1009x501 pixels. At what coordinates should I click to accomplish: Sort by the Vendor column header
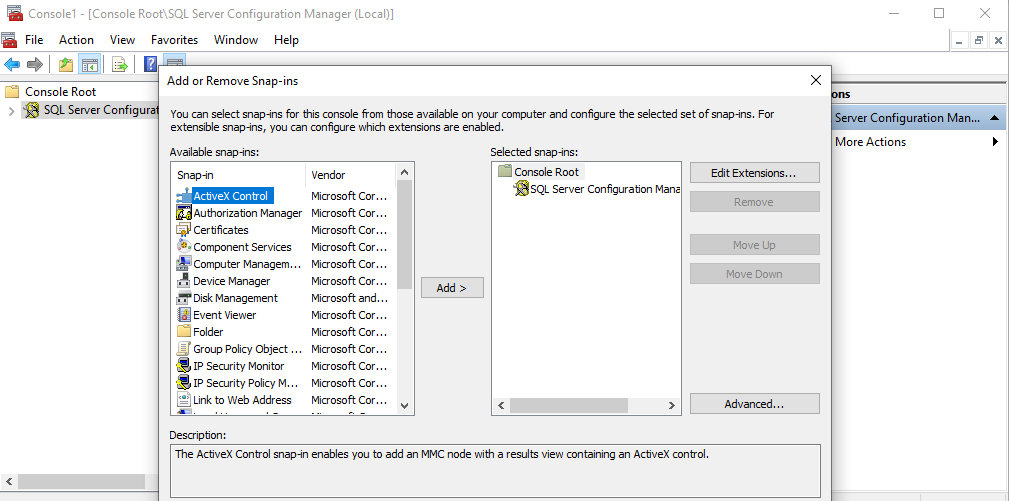coord(351,175)
